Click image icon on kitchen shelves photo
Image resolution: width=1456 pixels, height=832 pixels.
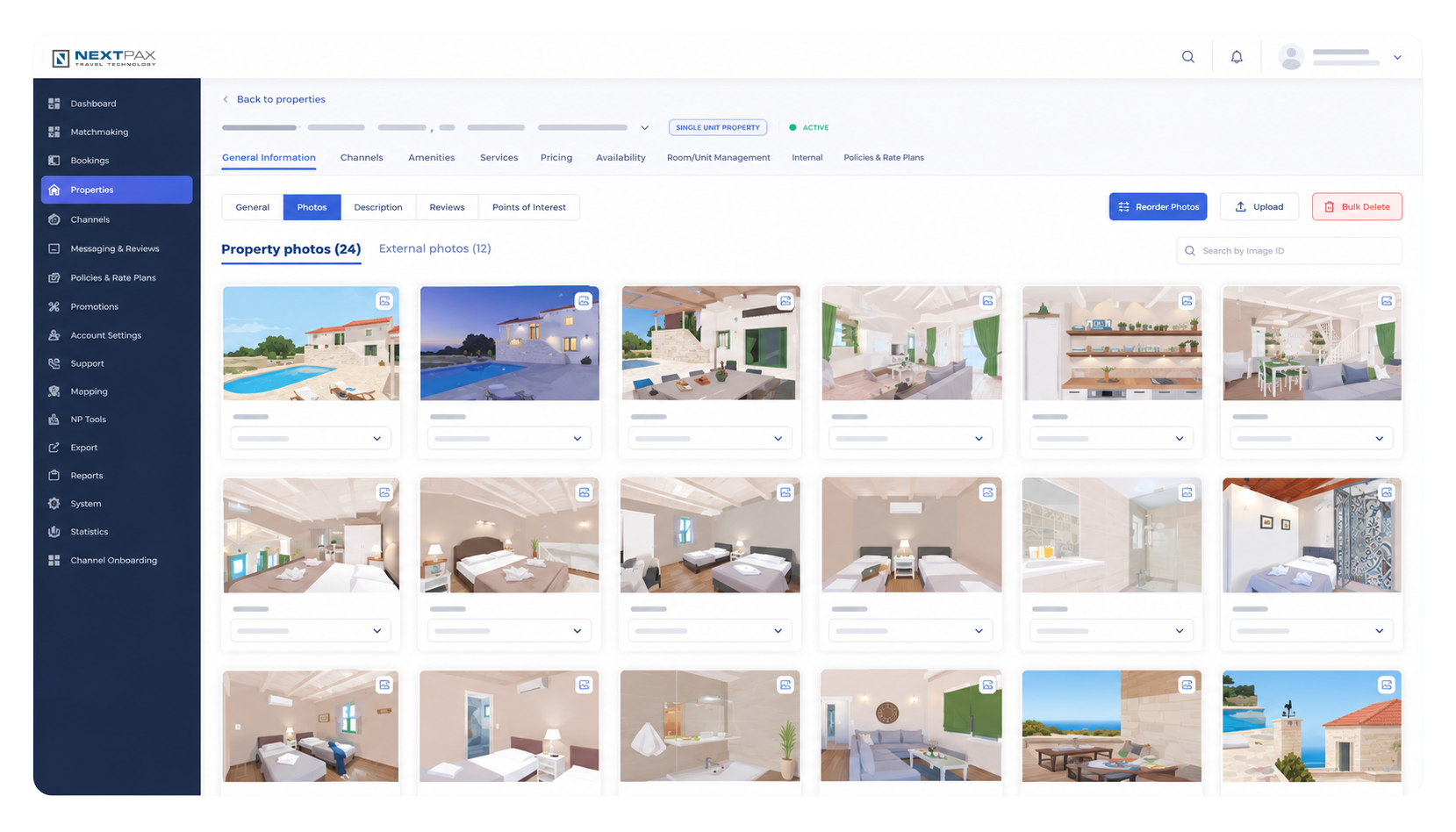1187,301
